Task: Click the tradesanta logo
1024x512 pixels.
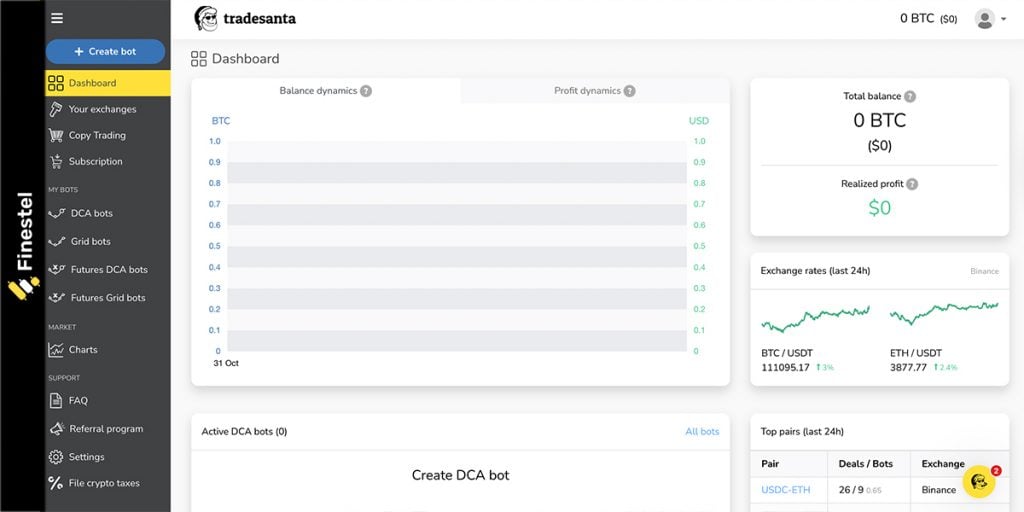Action: pos(245,18)
